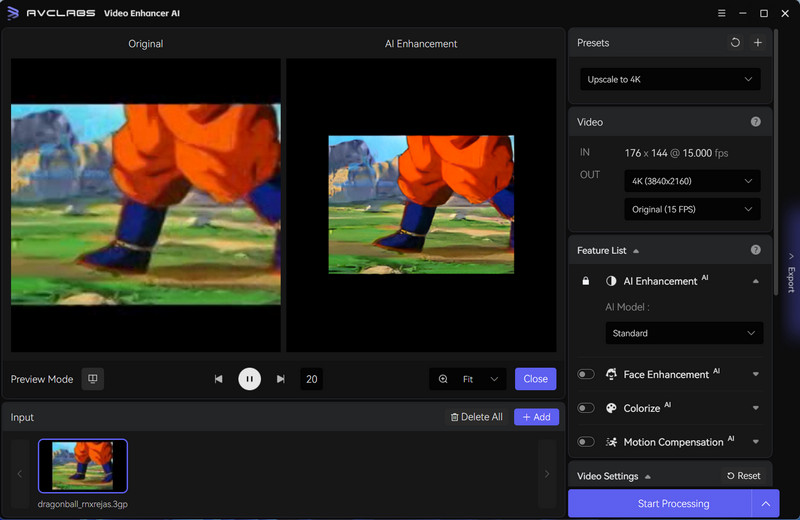Screen dimensions: 800x520
Task: Pause the video preview
Action: 249,379
